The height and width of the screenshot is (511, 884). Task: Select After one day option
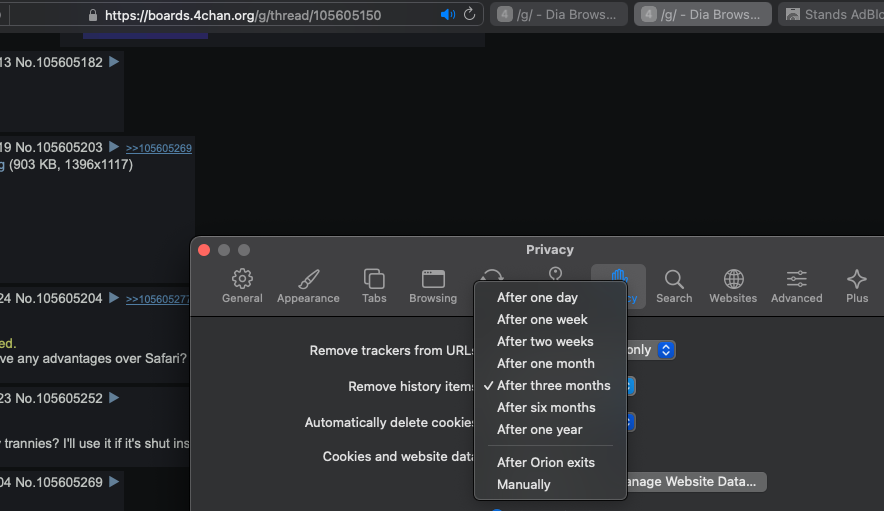tap(550, 297)
